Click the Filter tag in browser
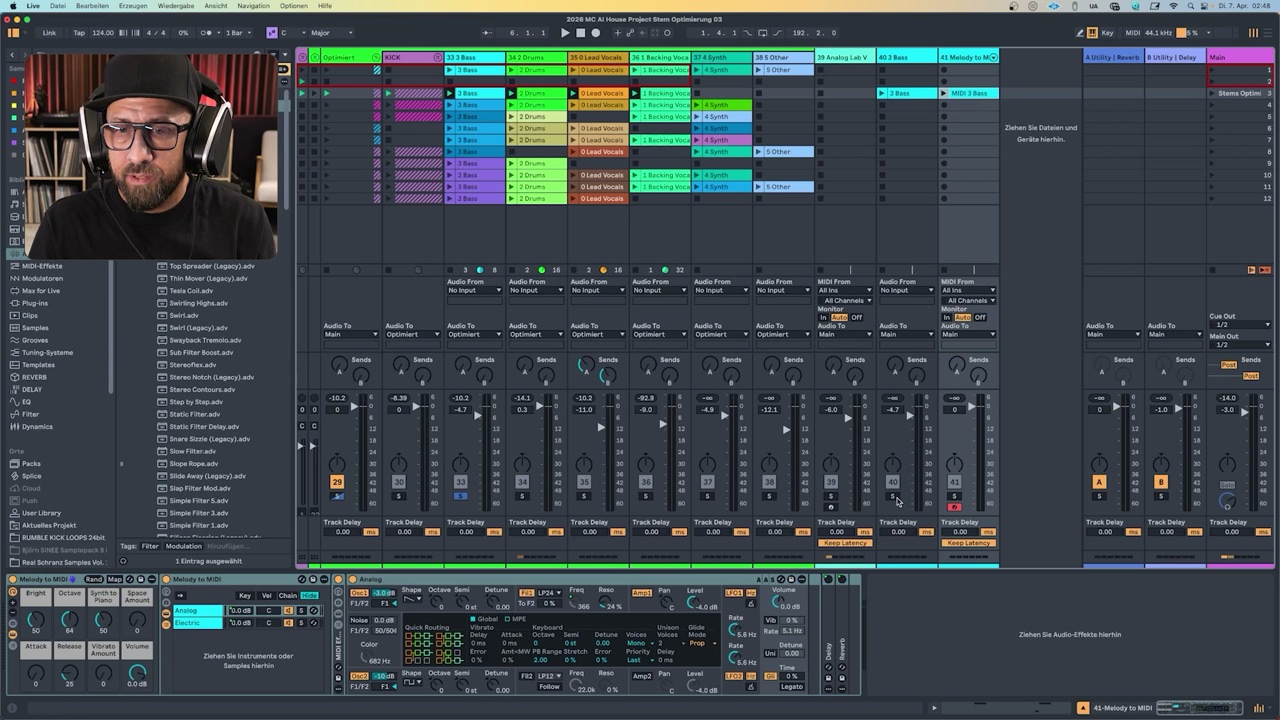Viewport: 1280px width, 720px height. tap(150, 546)
